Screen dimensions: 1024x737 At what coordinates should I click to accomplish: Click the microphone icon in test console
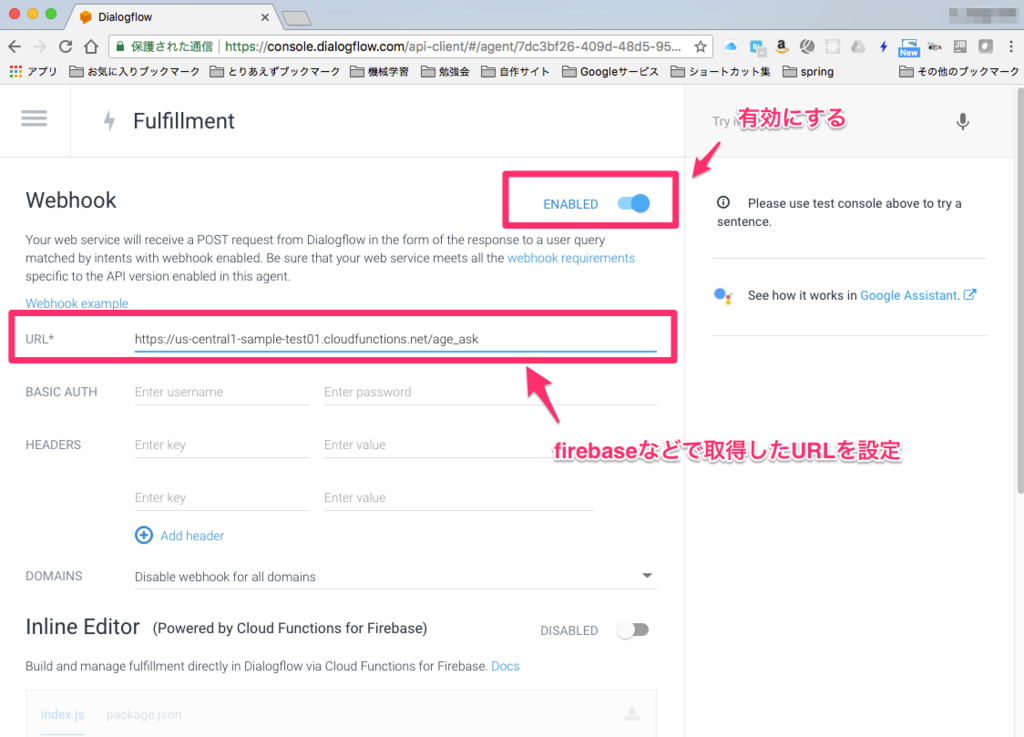[x=963, y=121]
